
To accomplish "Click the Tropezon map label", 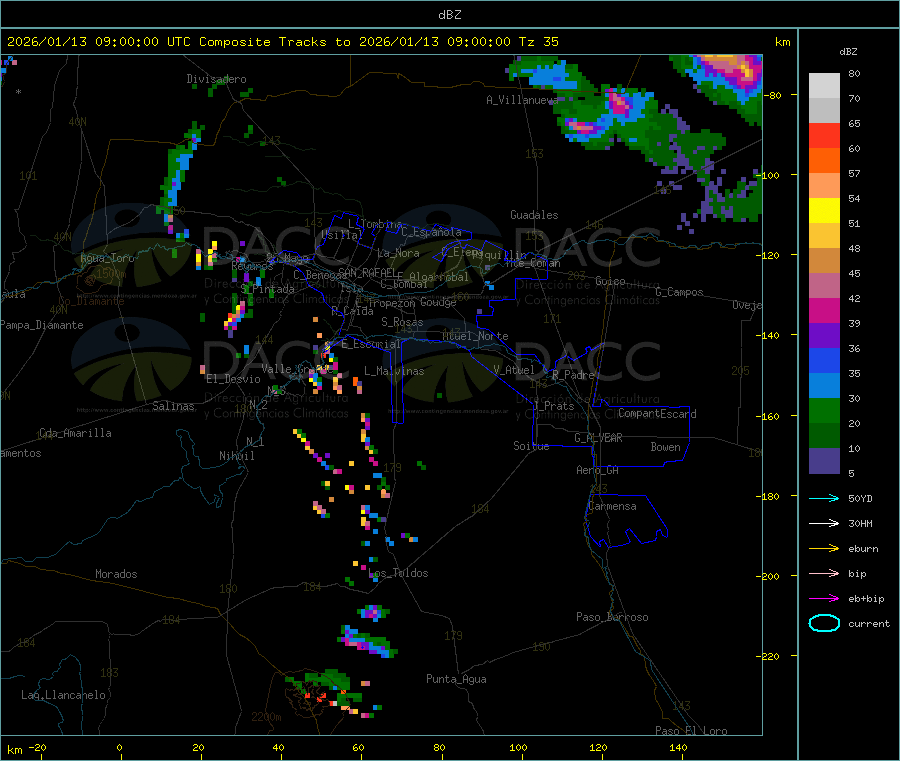I will coord(391,303).
